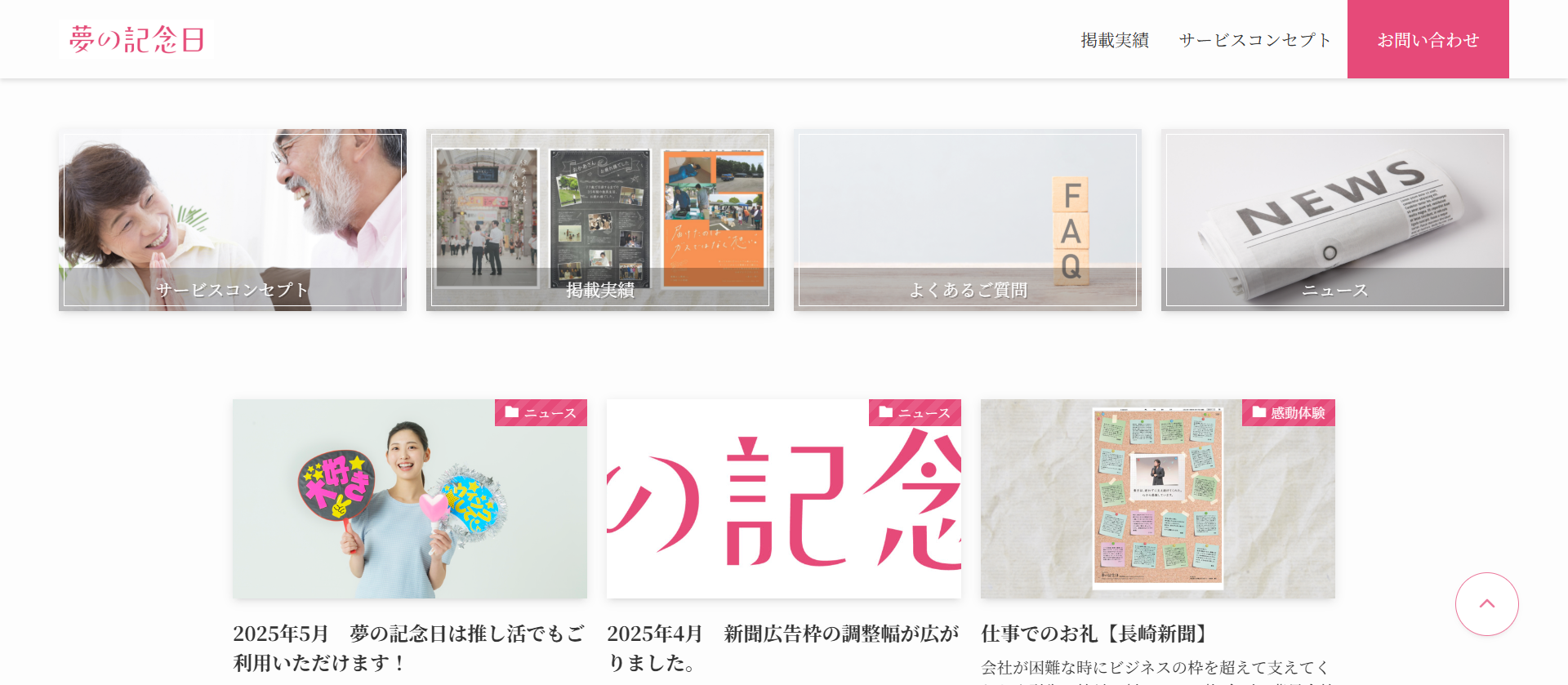Open サービスコンセプト in the top navigation

tap(1255, 40)
